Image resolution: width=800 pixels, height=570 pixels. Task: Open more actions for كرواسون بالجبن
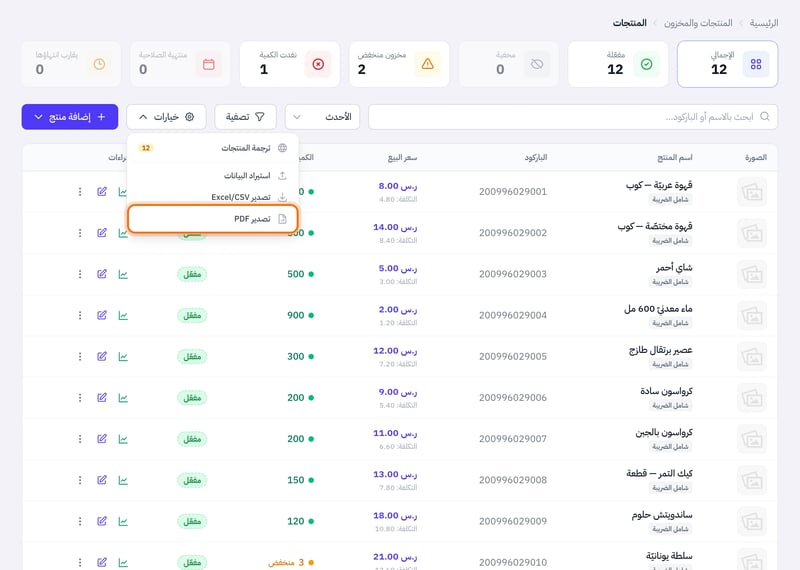pyautogui.click(x=80, y=439)
